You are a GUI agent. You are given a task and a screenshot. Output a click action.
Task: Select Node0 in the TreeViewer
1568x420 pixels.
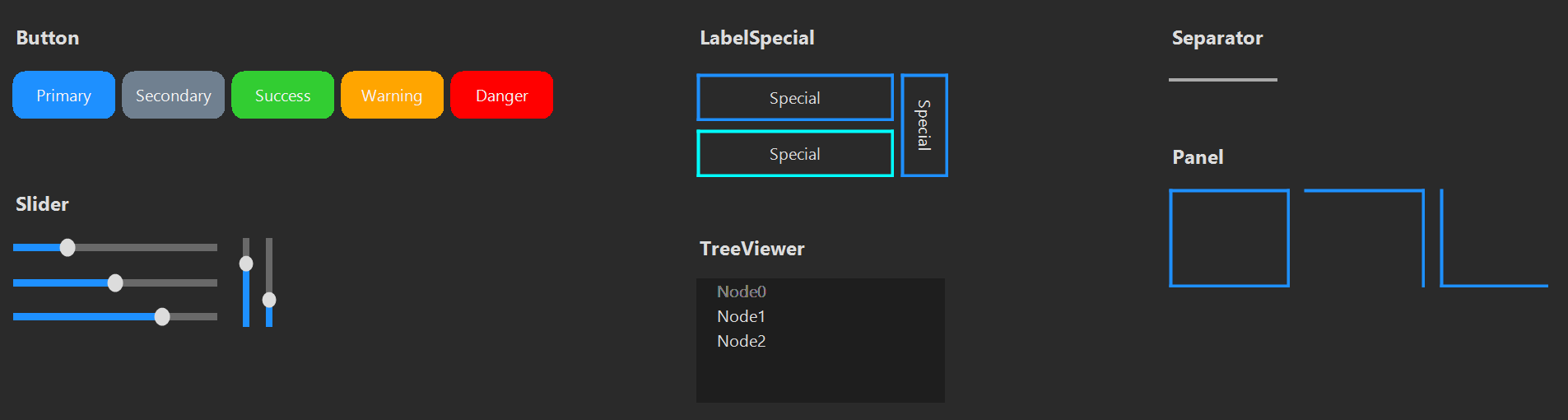point(741,292)
